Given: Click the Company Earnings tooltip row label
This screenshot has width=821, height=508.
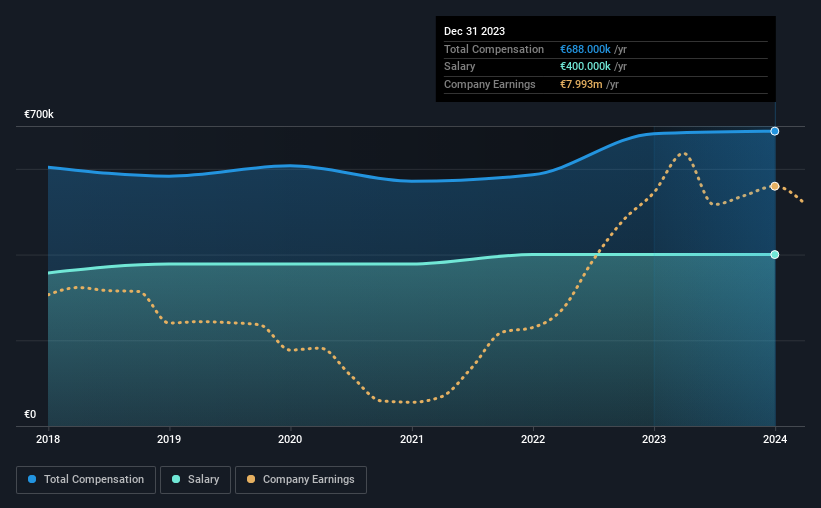Looking at the screenshot, I should point(490,84).
